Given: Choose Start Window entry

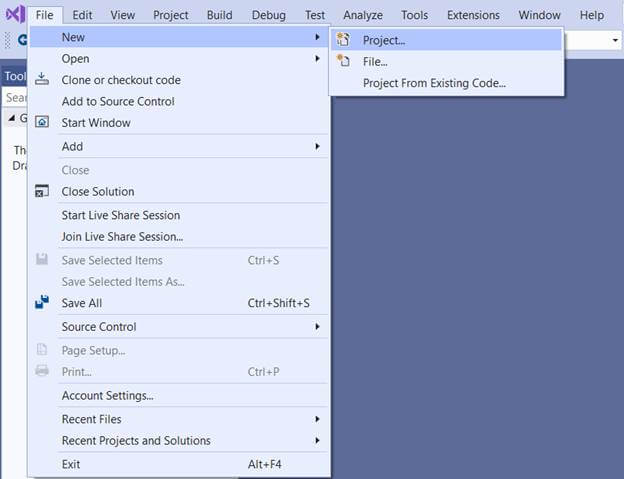Looking at the screenshot, I should (x=179, y=123).
